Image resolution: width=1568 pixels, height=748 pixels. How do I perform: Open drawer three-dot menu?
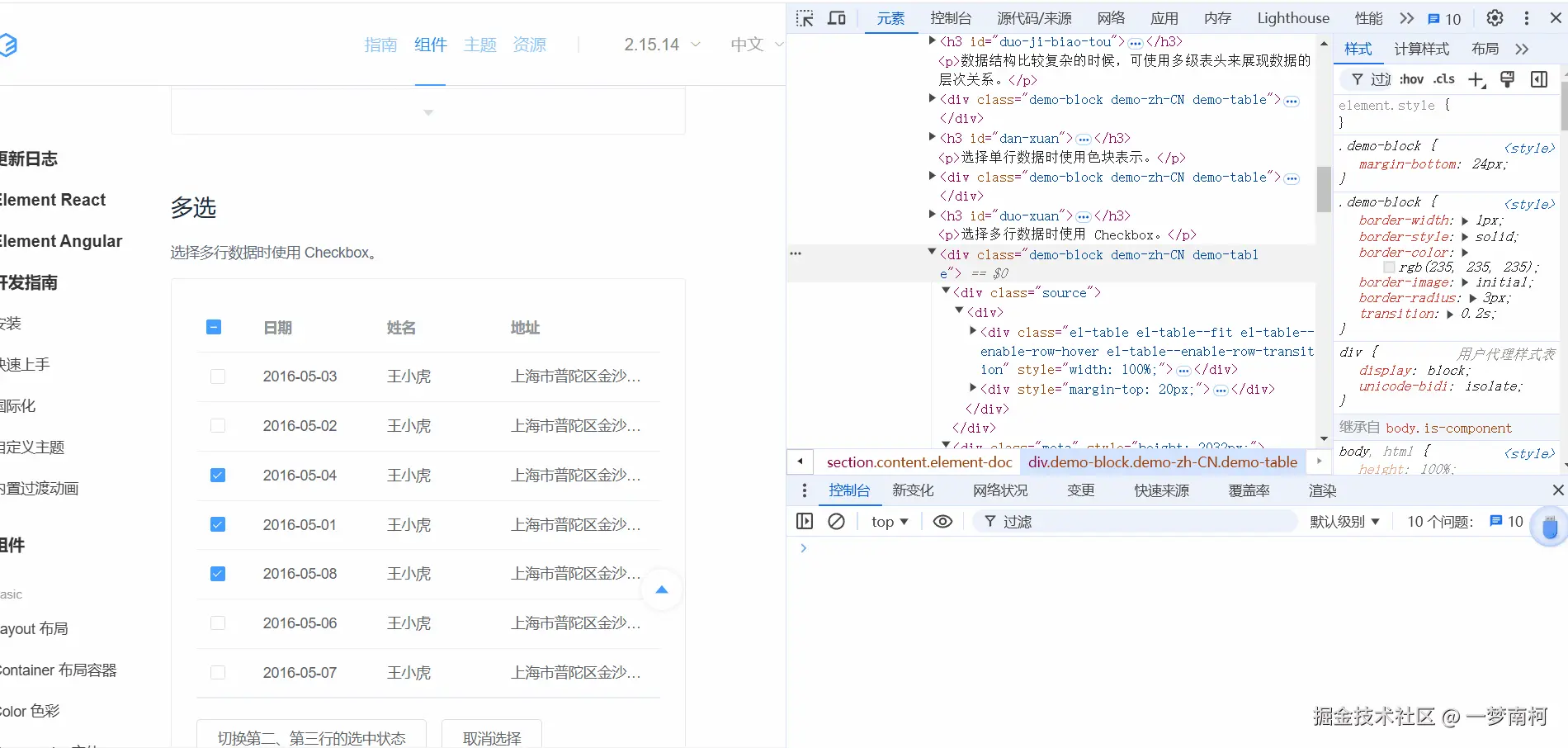click(805, 490)
